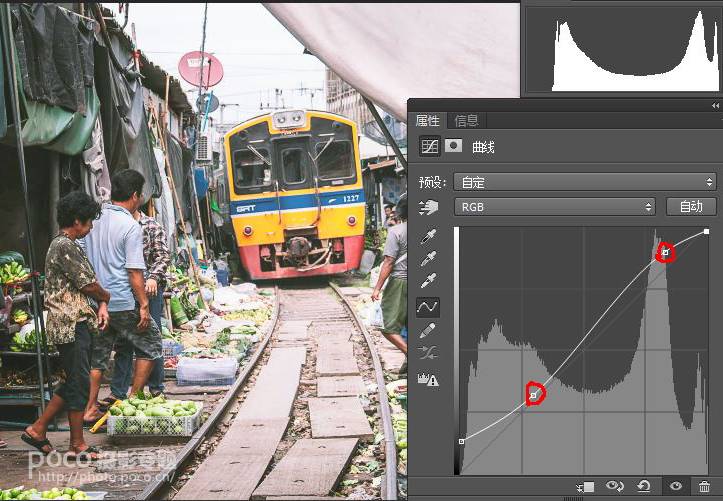723x501 pixels.
Task: Clip adjustment to layer below
Action: click(x=586, y=487)
